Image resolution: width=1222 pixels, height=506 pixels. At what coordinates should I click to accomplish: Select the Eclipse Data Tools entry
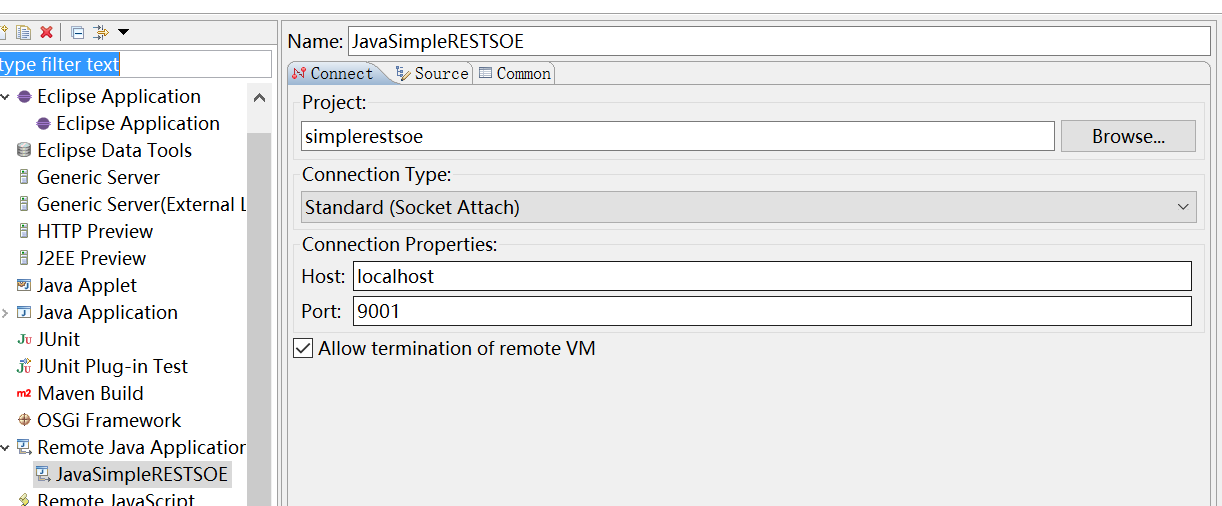tap(104, 150)
